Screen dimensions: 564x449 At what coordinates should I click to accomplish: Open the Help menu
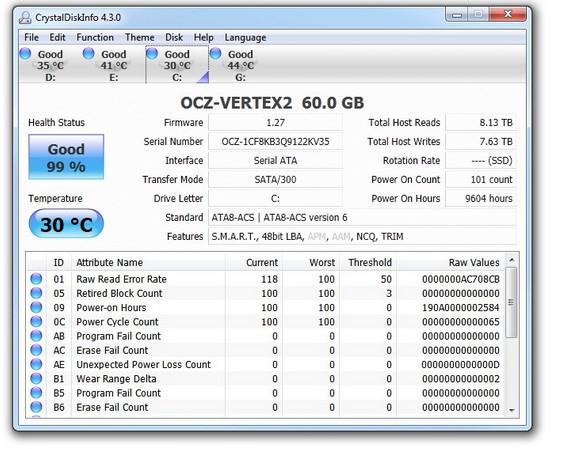204,37
